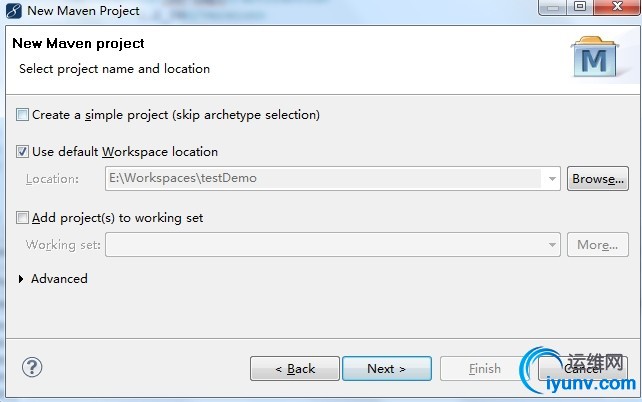This screenshot has width=642, height=402.
Task: Click the Browse... button
Action: click(598, 179)
